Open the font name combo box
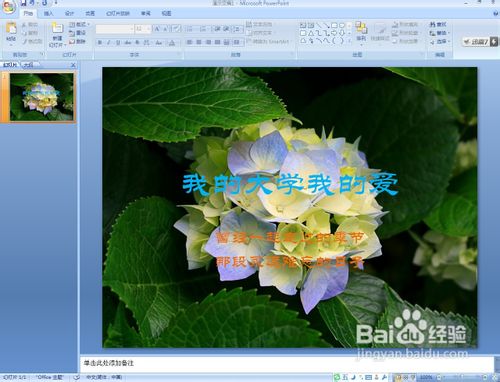The image size is (500, 382). tap(115, 29)
